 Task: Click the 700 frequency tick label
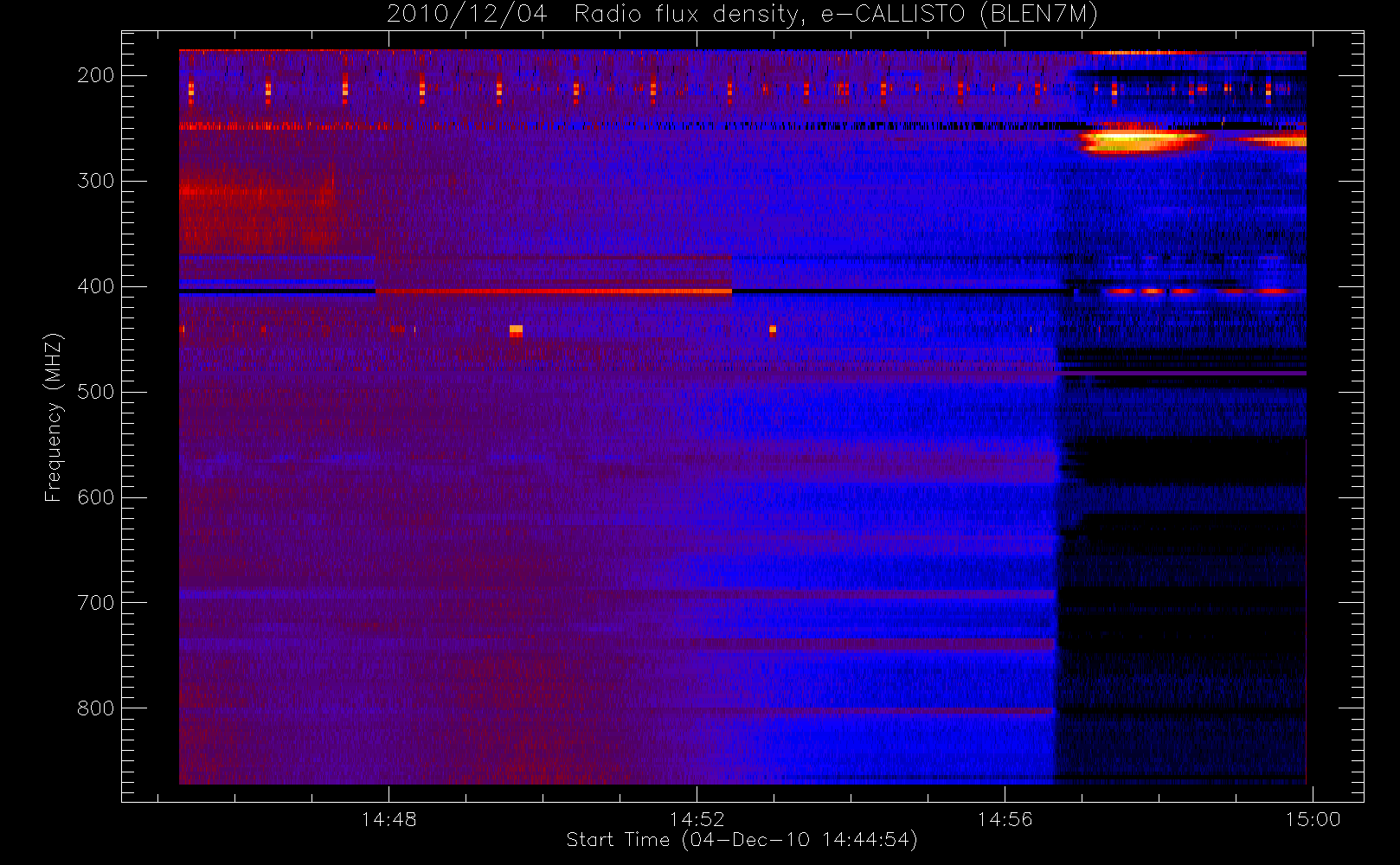[x=95, y=603]
